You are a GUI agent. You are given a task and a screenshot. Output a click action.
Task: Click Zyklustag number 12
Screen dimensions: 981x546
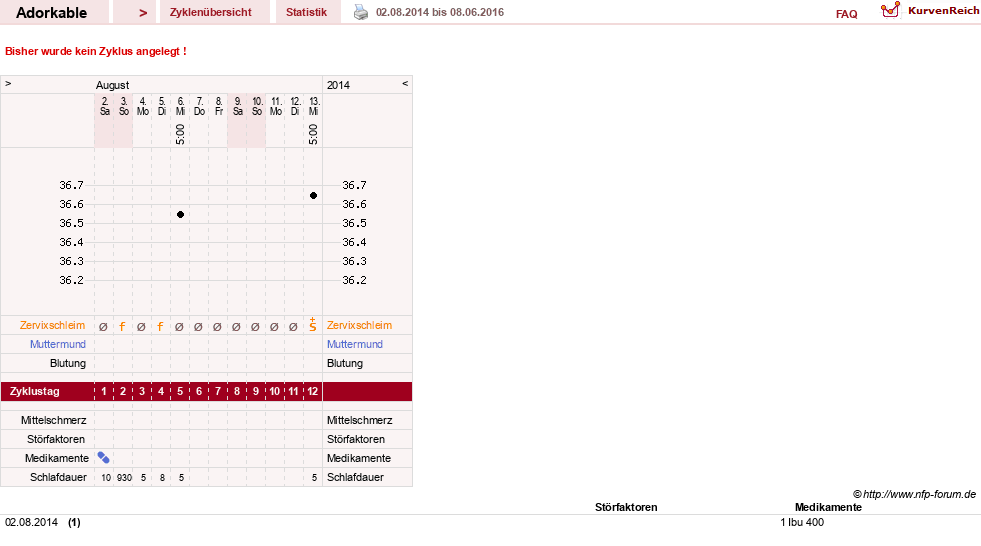[x=313, y=392]
